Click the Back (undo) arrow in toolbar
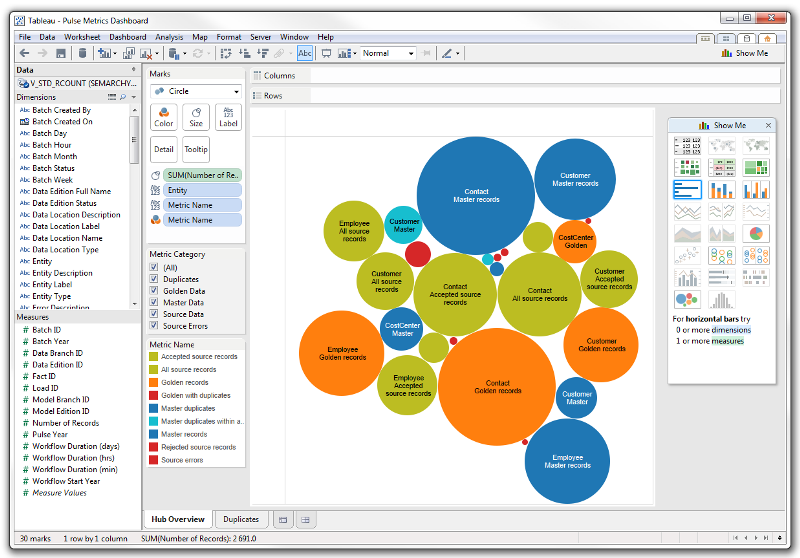 pyautogui.click(x=24, y=53)
